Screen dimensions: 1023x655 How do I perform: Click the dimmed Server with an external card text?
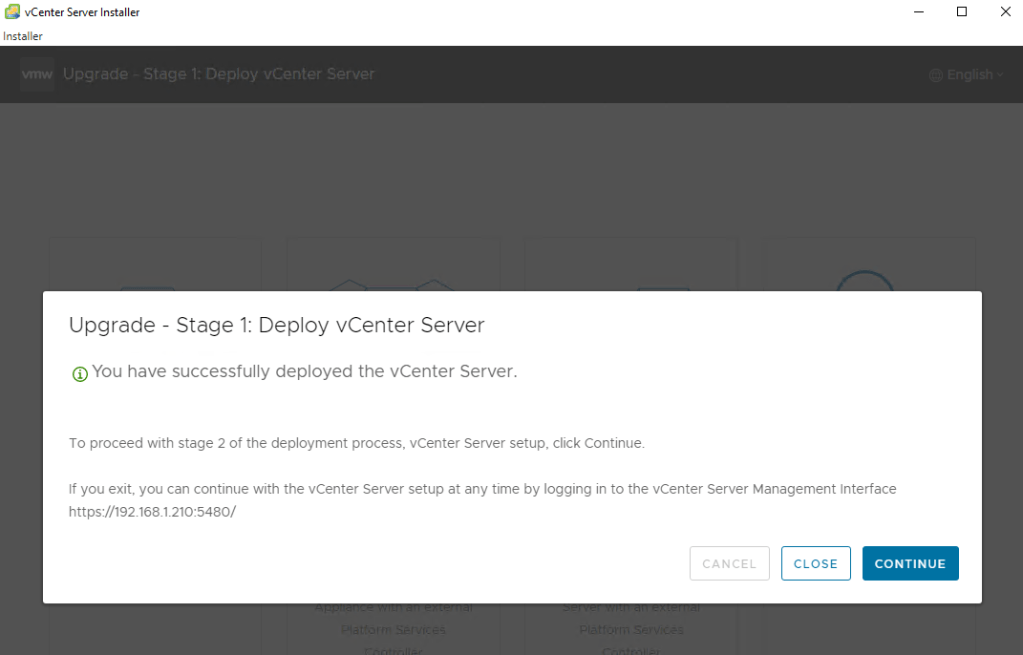click(631, 608)
